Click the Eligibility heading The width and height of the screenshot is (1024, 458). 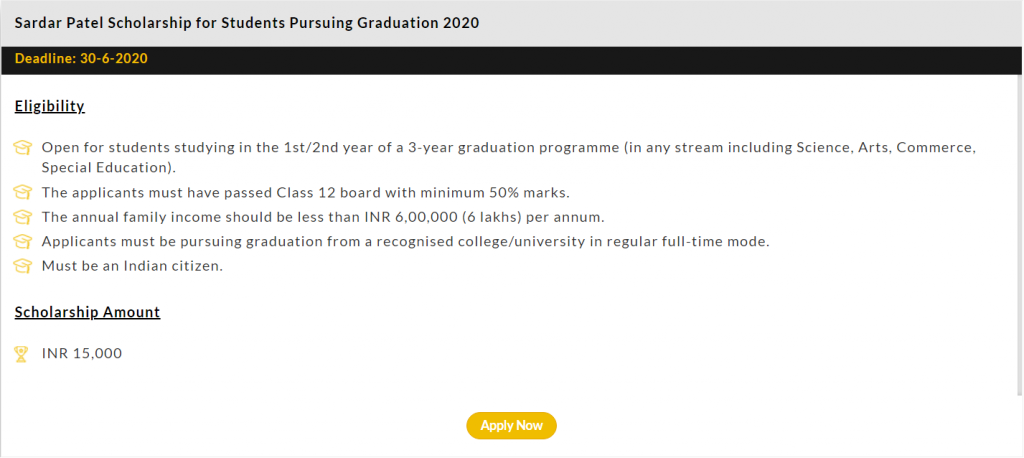pyautogui.click(x=50, y=106)
